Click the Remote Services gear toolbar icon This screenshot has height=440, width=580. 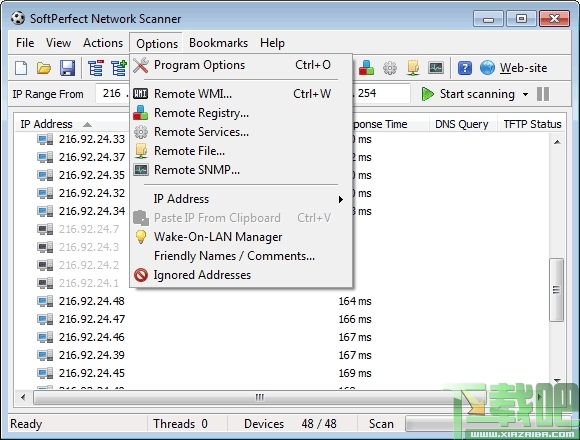pos(390,68)
